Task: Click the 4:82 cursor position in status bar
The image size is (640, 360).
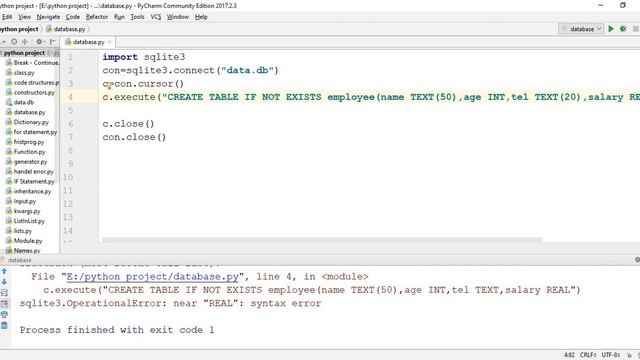Action: pyautogui.click(x=569, y=355)
